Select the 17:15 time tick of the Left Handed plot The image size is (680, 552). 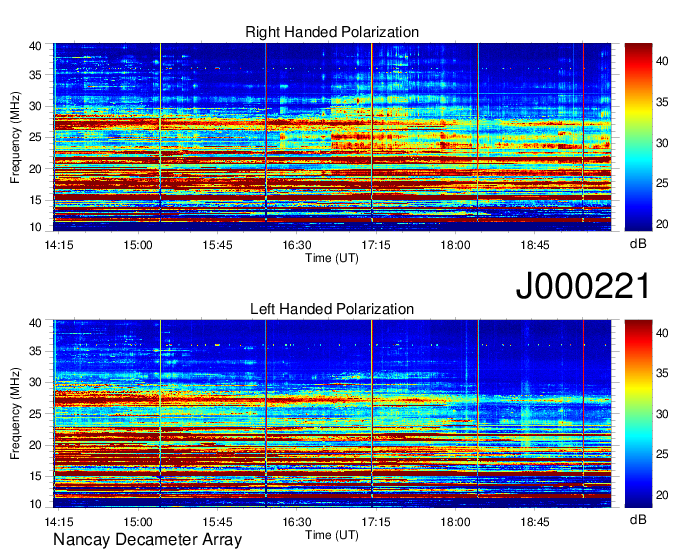(x=376, y=522)
